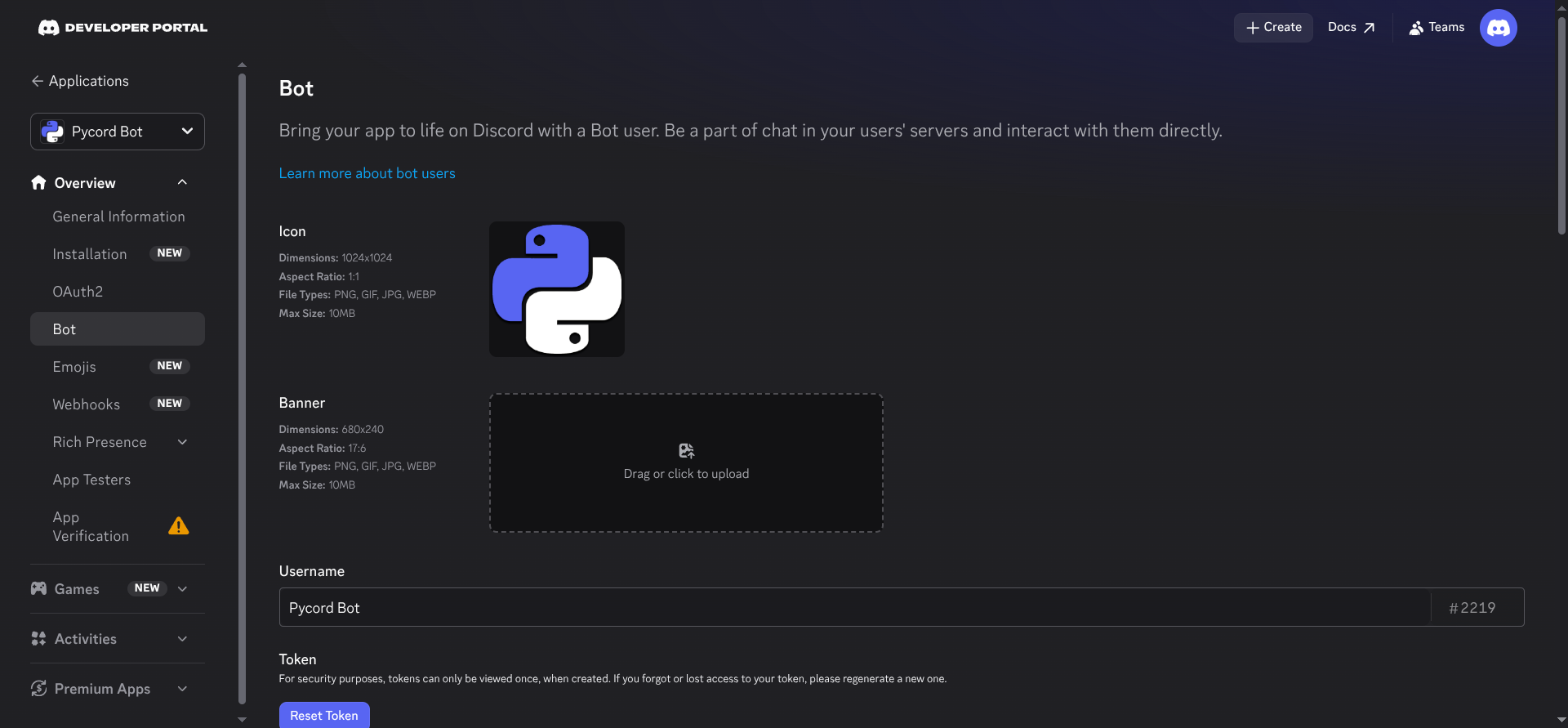Collapse the Overview section
1568x728 pixels.
pos(182,183)
